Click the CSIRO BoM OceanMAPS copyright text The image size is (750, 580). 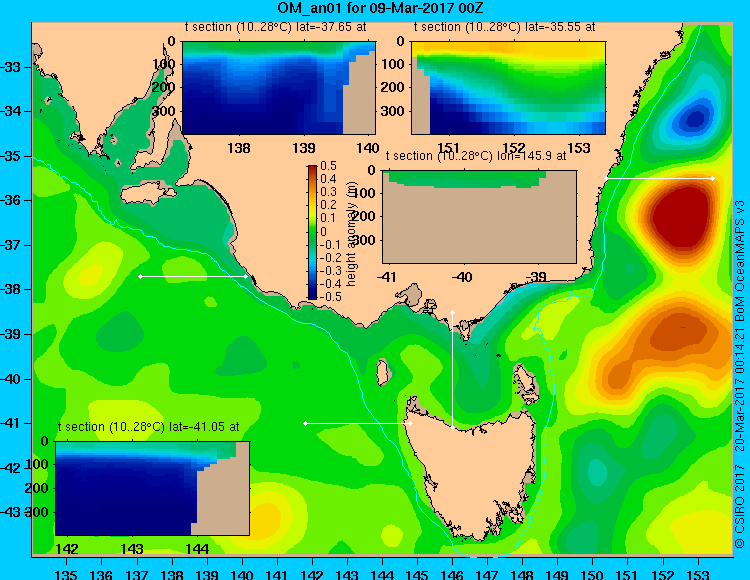click(x=740, y=373)
